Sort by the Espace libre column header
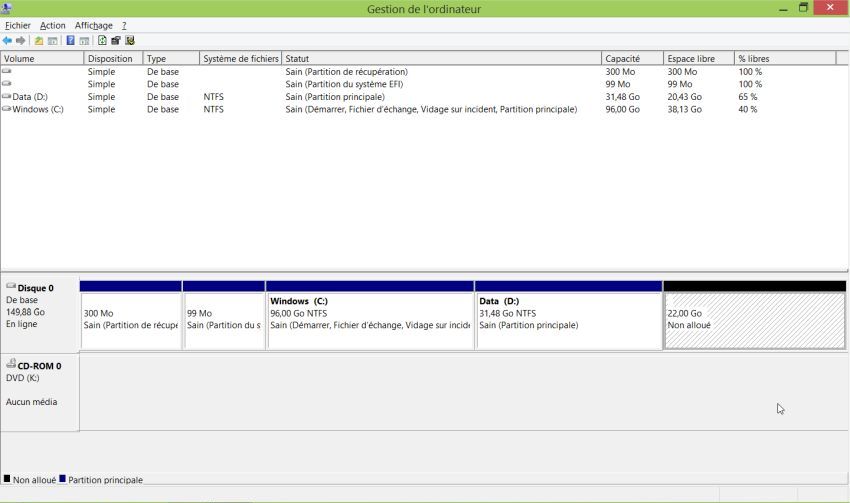The width and height of the screenshot is (850, 503). coord(699,59)
